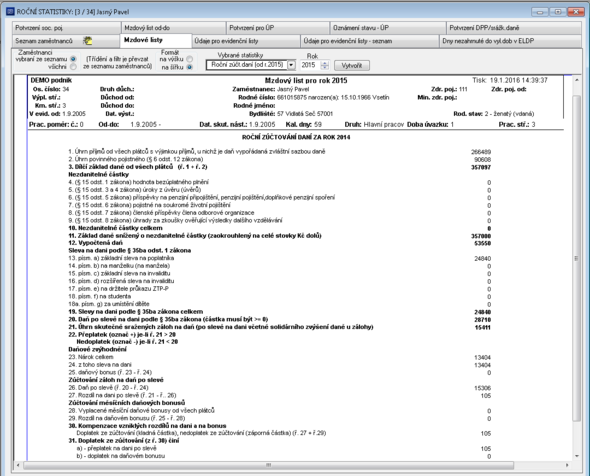Open the Vybrané statistiky dropdown arrow

pos(291,65)
